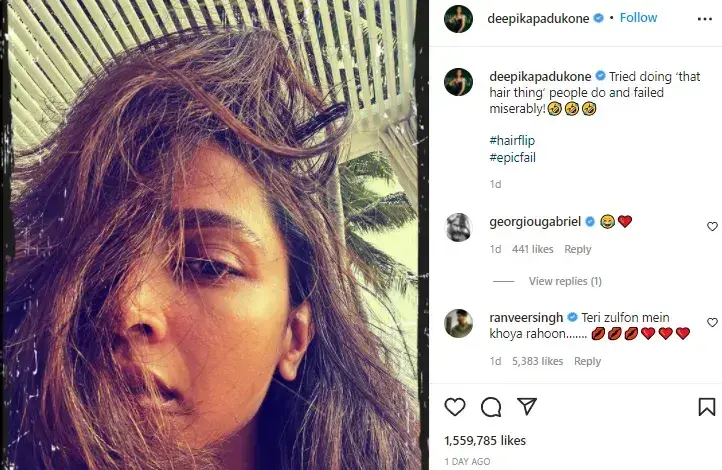Open the selfie photo of the post
The height and width of the screenshot is (470, 722).
[x=214, y=235]
